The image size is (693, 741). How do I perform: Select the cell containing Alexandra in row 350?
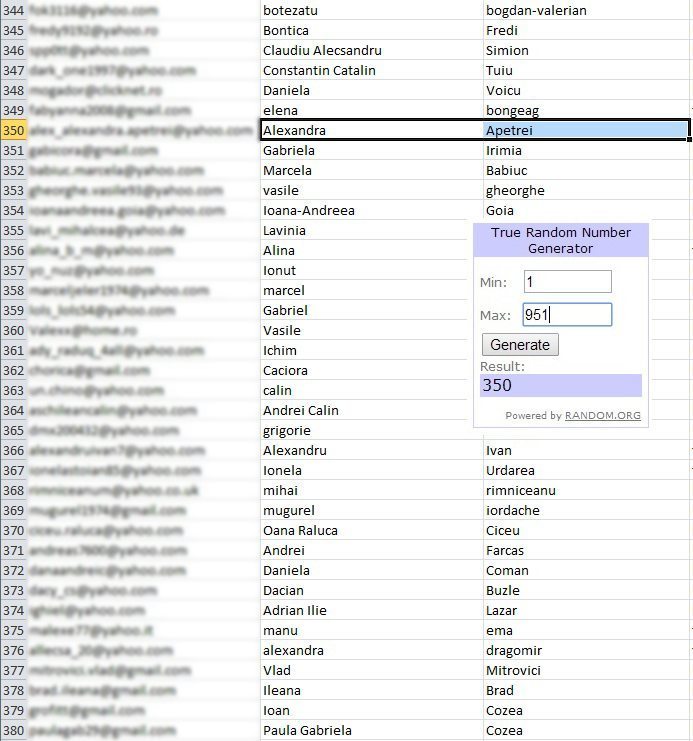coord(372,130)
